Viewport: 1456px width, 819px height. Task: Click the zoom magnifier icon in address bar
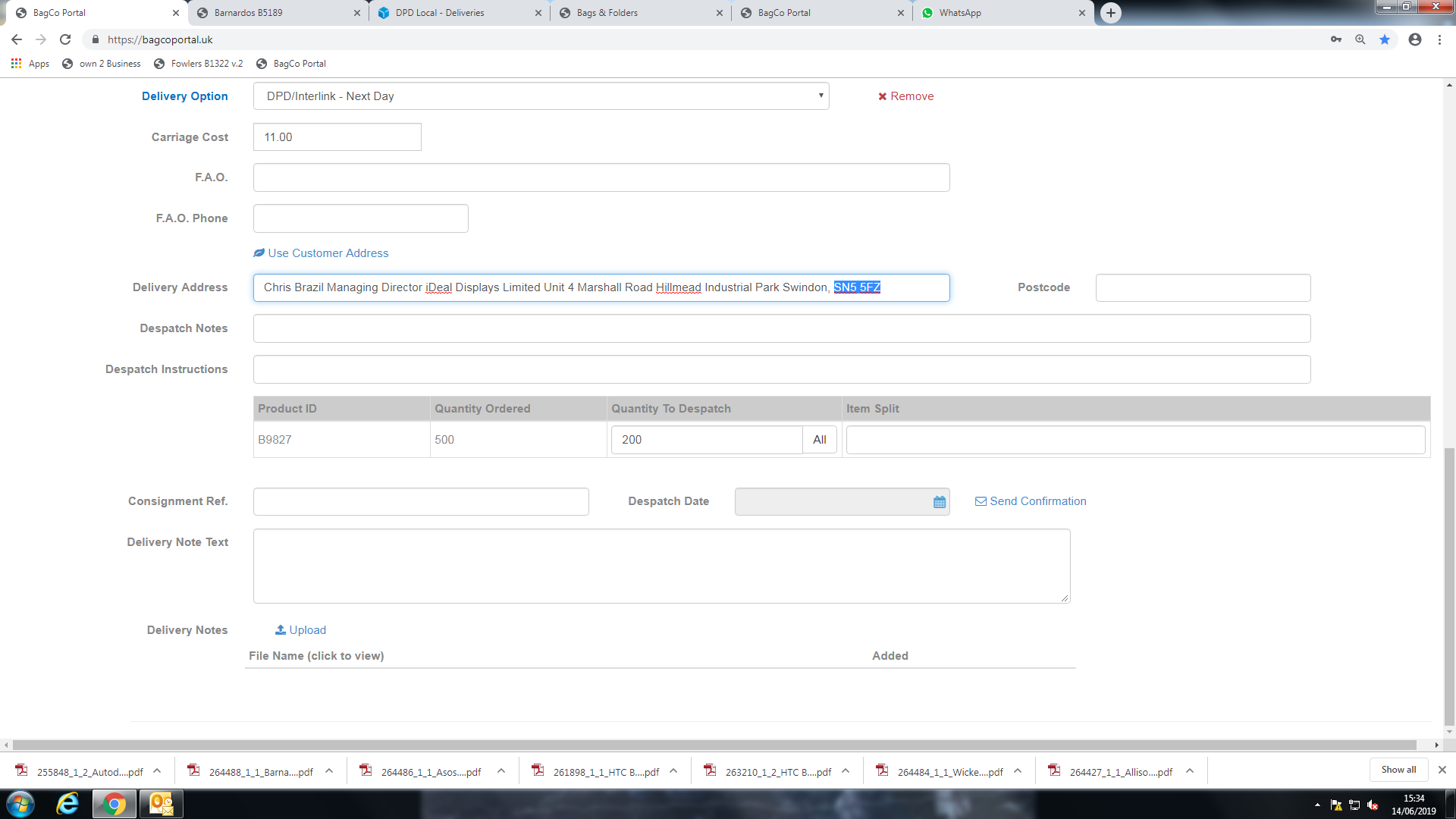point(1360,39)
